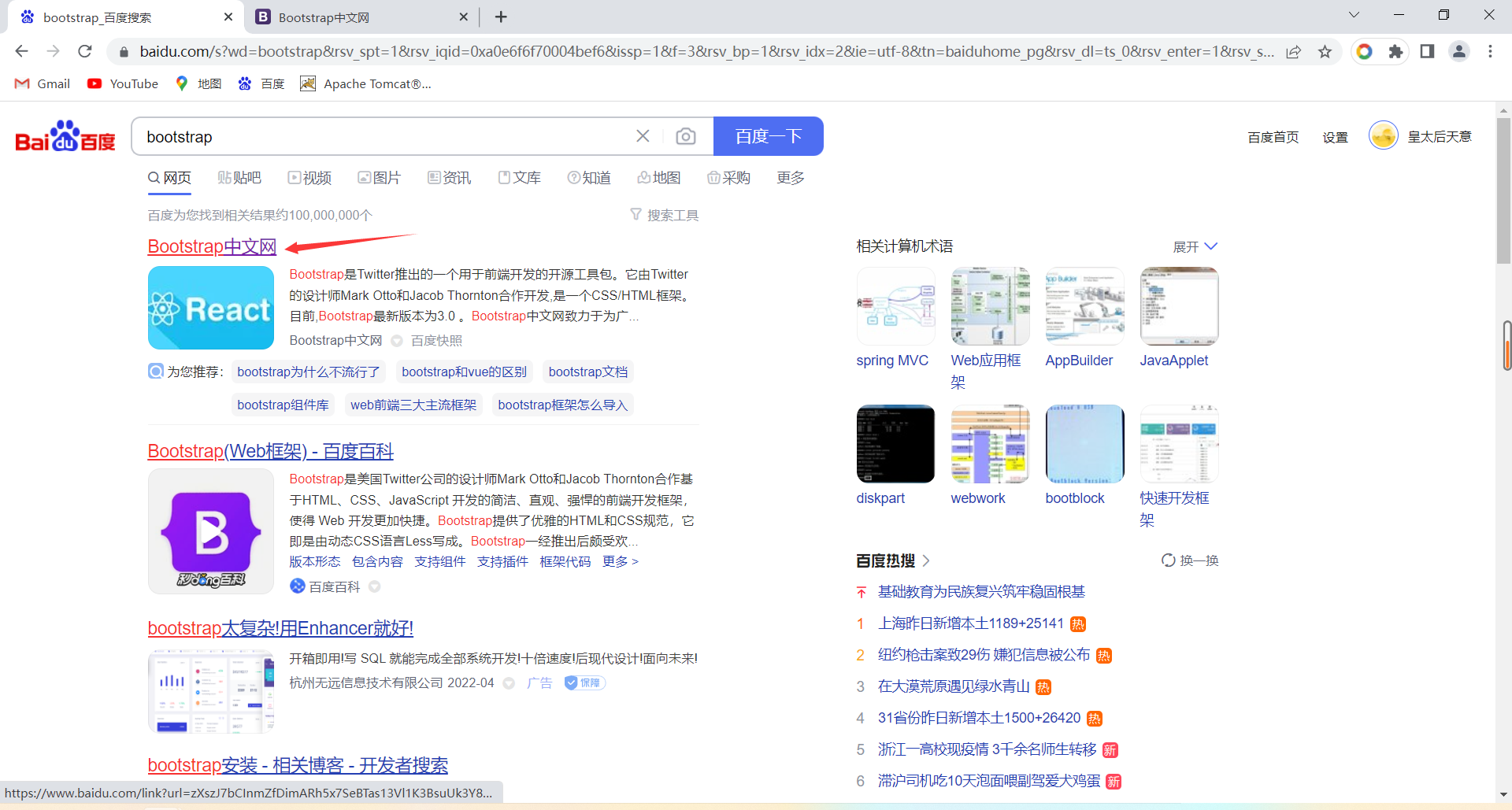Reload the current page
This screenshot has height=810, width=1512.
point(85,51)
